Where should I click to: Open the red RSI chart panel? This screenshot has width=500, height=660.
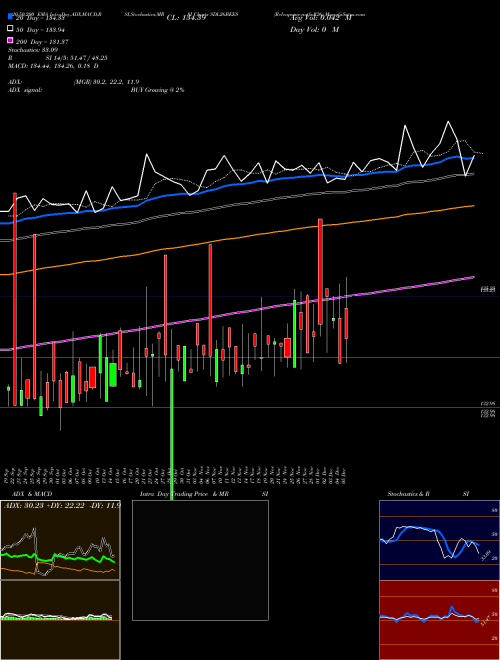pyautogui.click(x=439, y=620)
